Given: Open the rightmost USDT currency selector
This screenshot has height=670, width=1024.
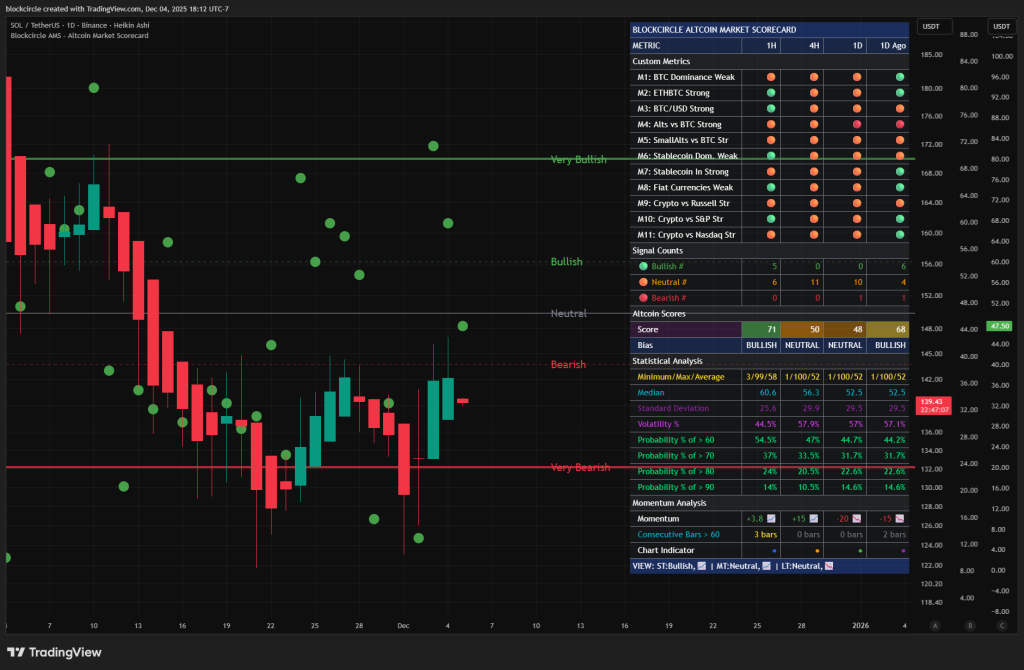Looking at the screenshot, I should 1002,26.
